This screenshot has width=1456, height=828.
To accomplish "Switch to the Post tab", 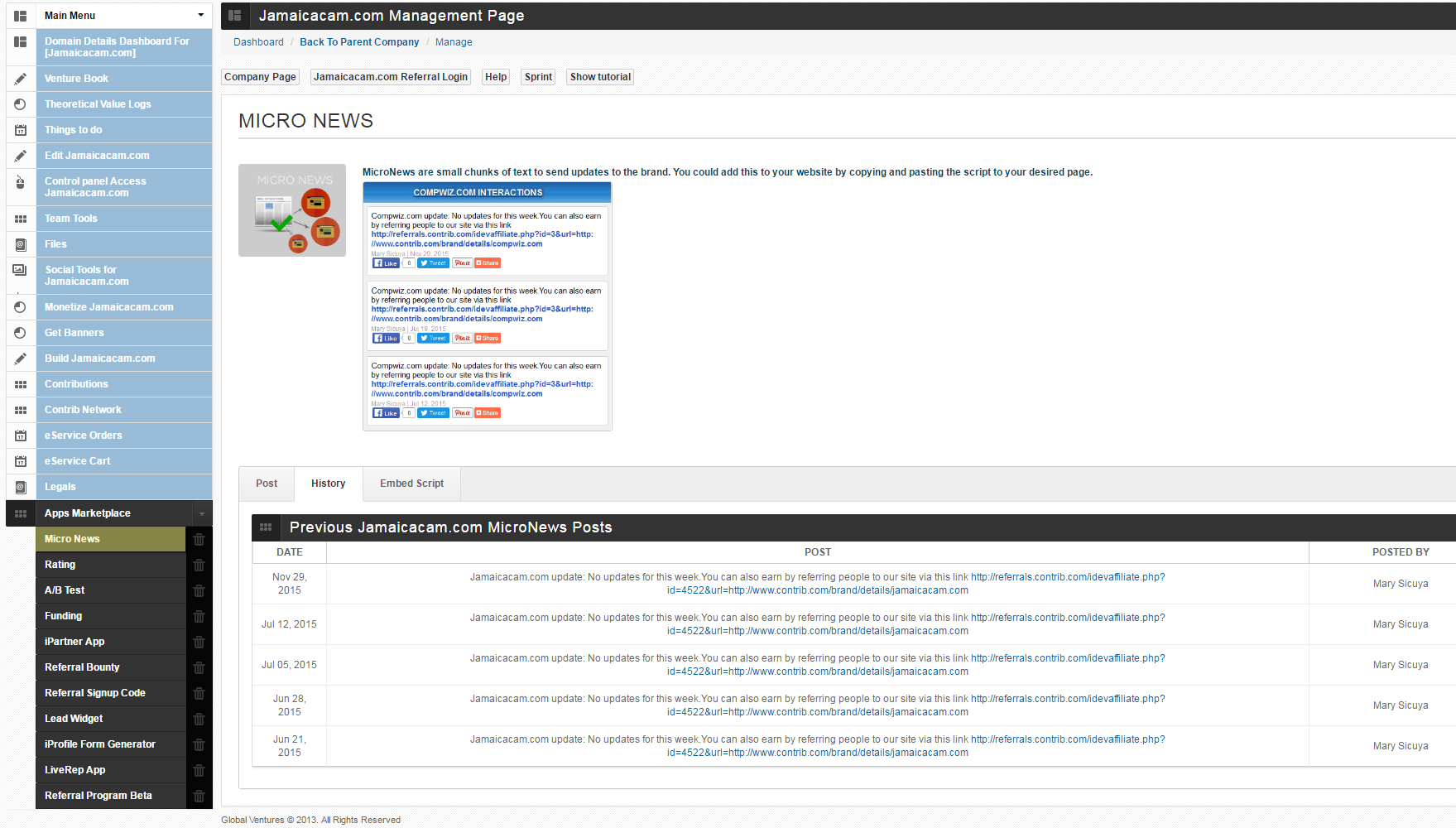I will tap(267, 484).
